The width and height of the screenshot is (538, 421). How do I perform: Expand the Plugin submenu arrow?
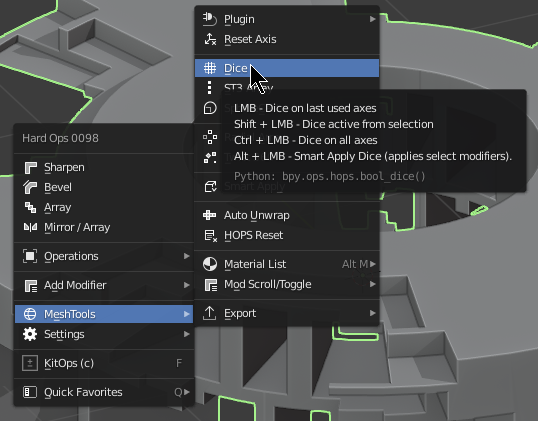[x=373, y=19]
